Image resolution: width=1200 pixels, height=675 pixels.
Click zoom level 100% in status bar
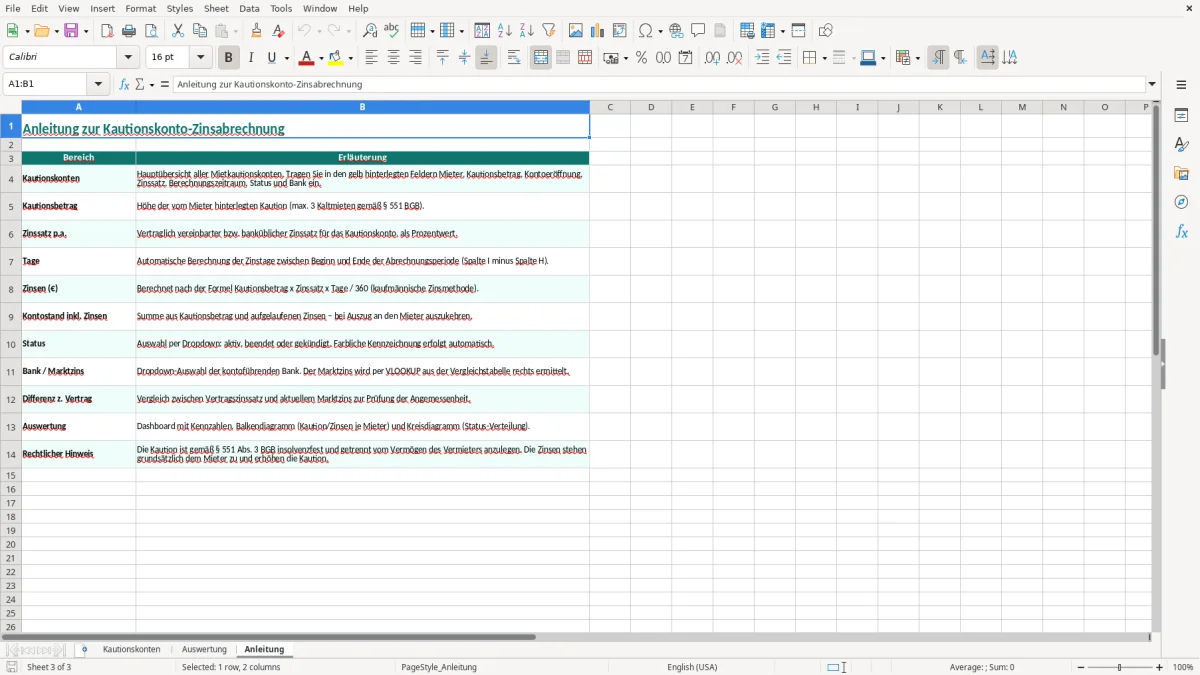(1183, 667)
